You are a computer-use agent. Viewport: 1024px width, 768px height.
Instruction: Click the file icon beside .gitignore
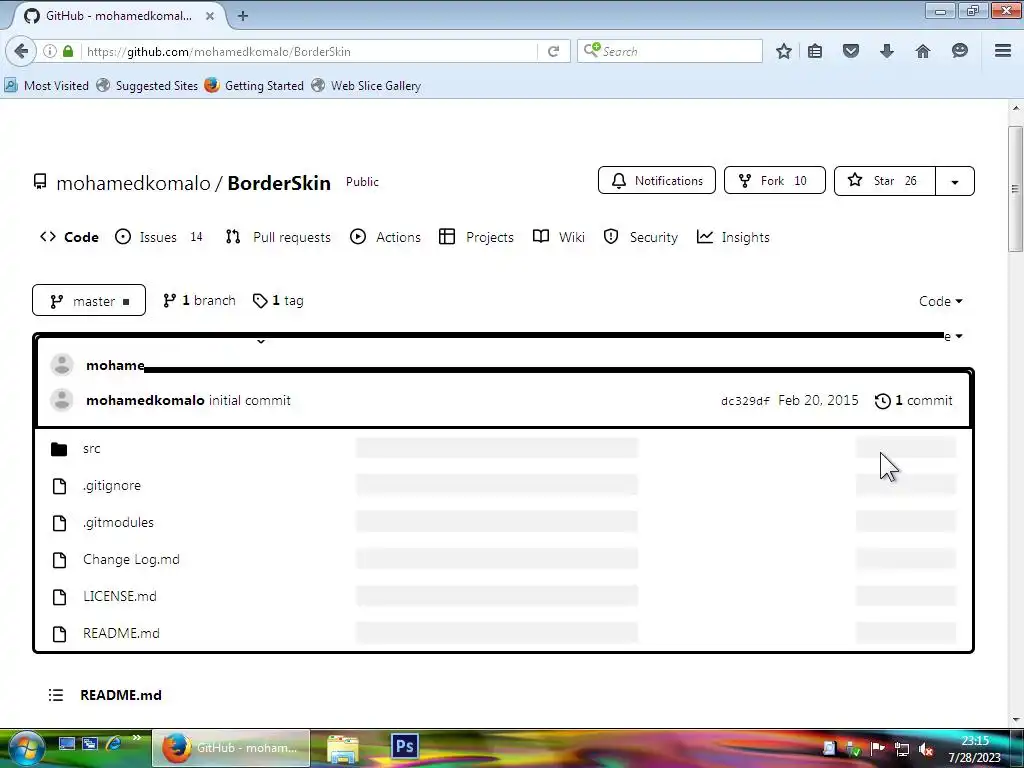(x=59, y=486)
